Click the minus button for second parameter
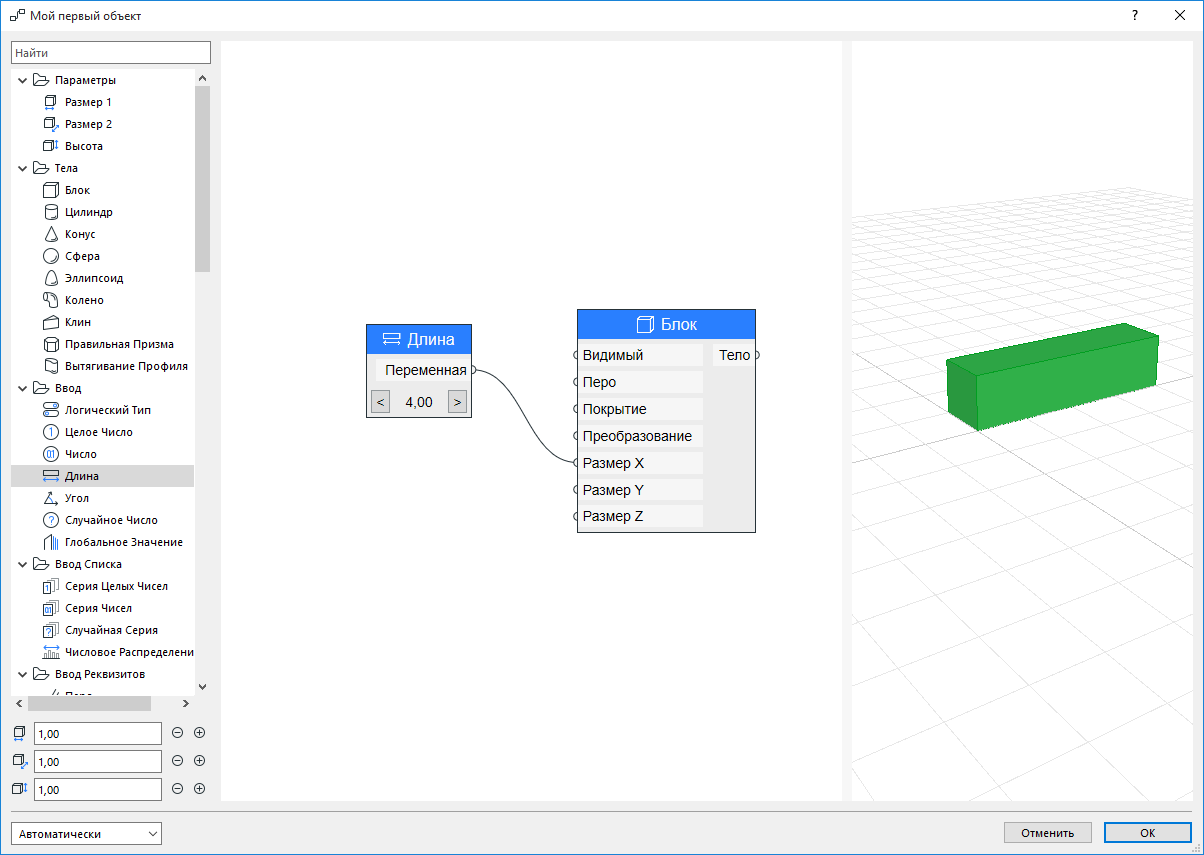 (178, 761)
